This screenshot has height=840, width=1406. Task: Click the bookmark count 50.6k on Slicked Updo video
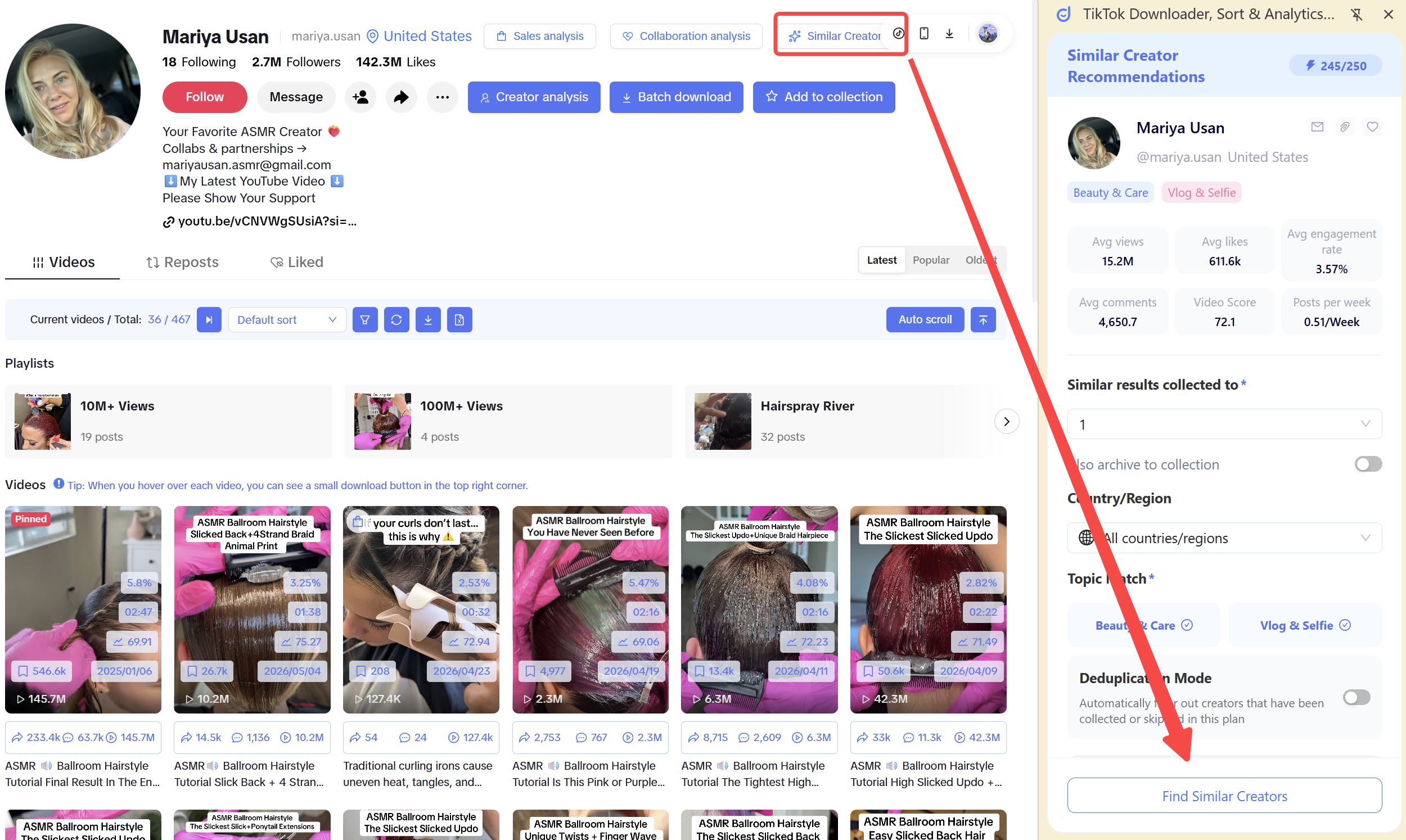883,671
